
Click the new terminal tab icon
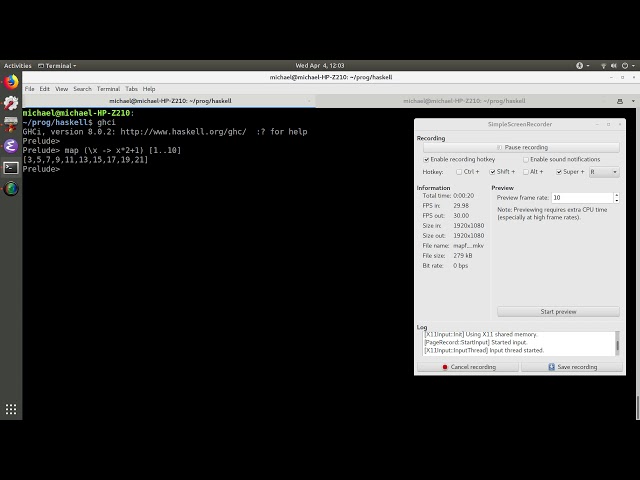tap(618, 100)
